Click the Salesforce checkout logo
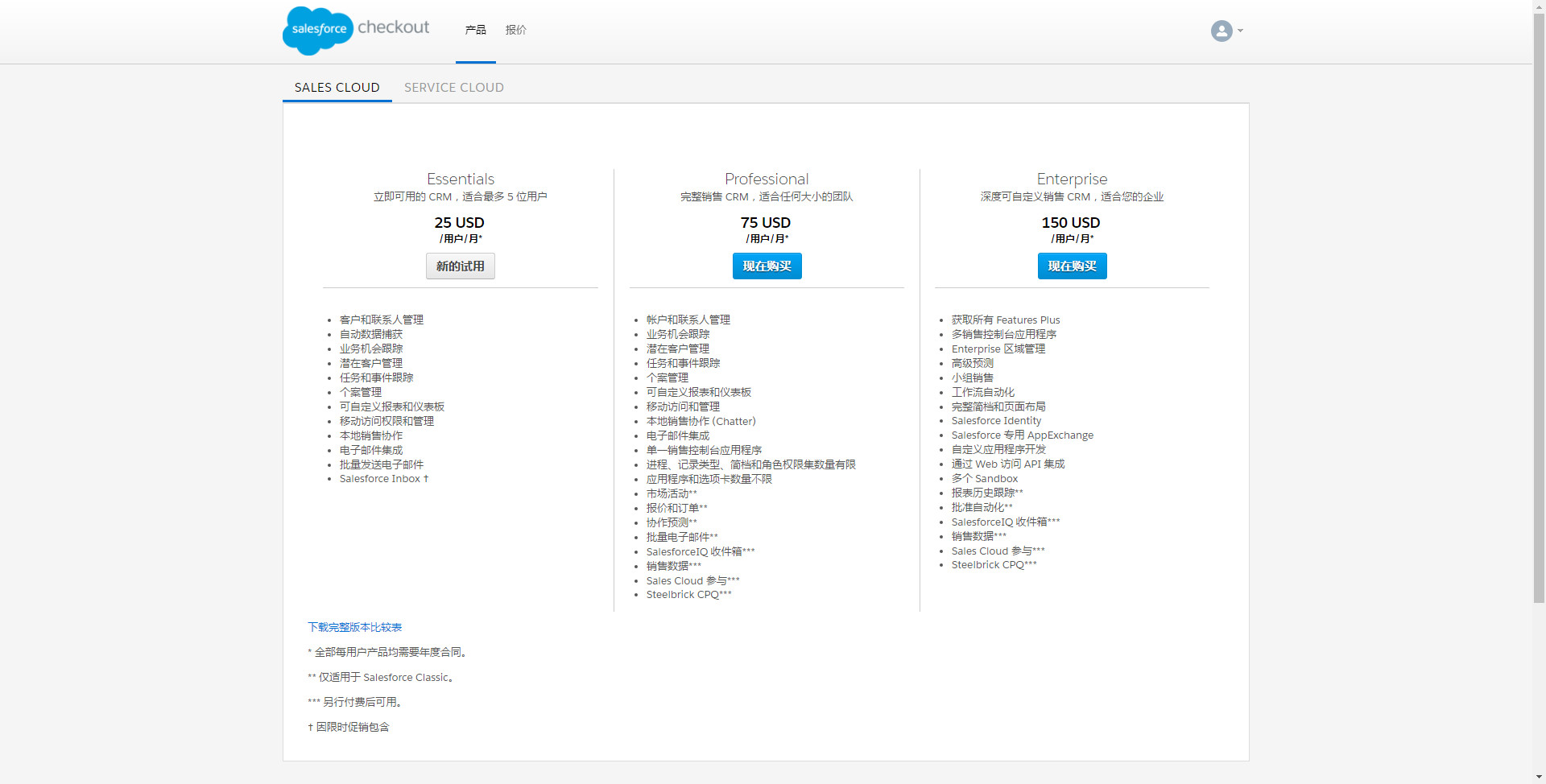The image size is (1546, 784). coord(356,31)
